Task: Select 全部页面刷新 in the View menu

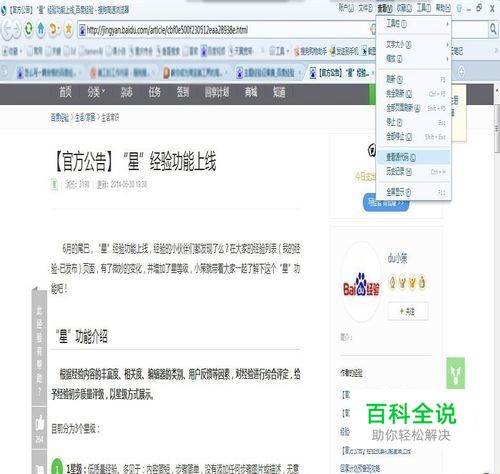Action: 413,108
